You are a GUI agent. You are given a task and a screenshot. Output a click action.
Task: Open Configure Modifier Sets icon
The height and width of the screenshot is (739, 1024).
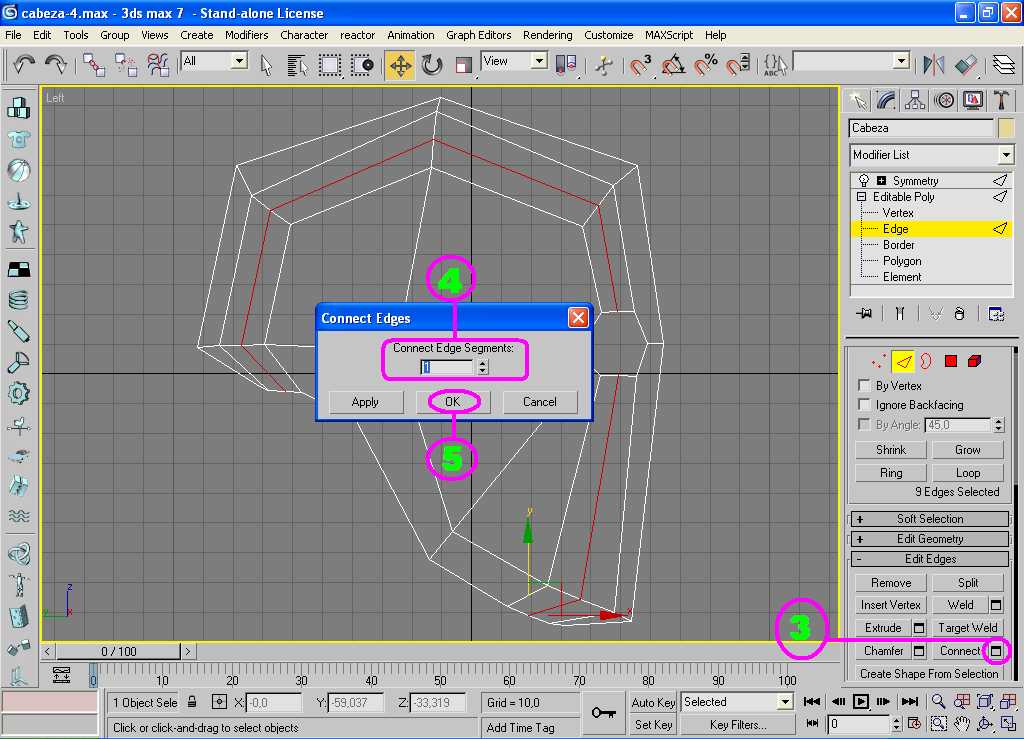996,314
